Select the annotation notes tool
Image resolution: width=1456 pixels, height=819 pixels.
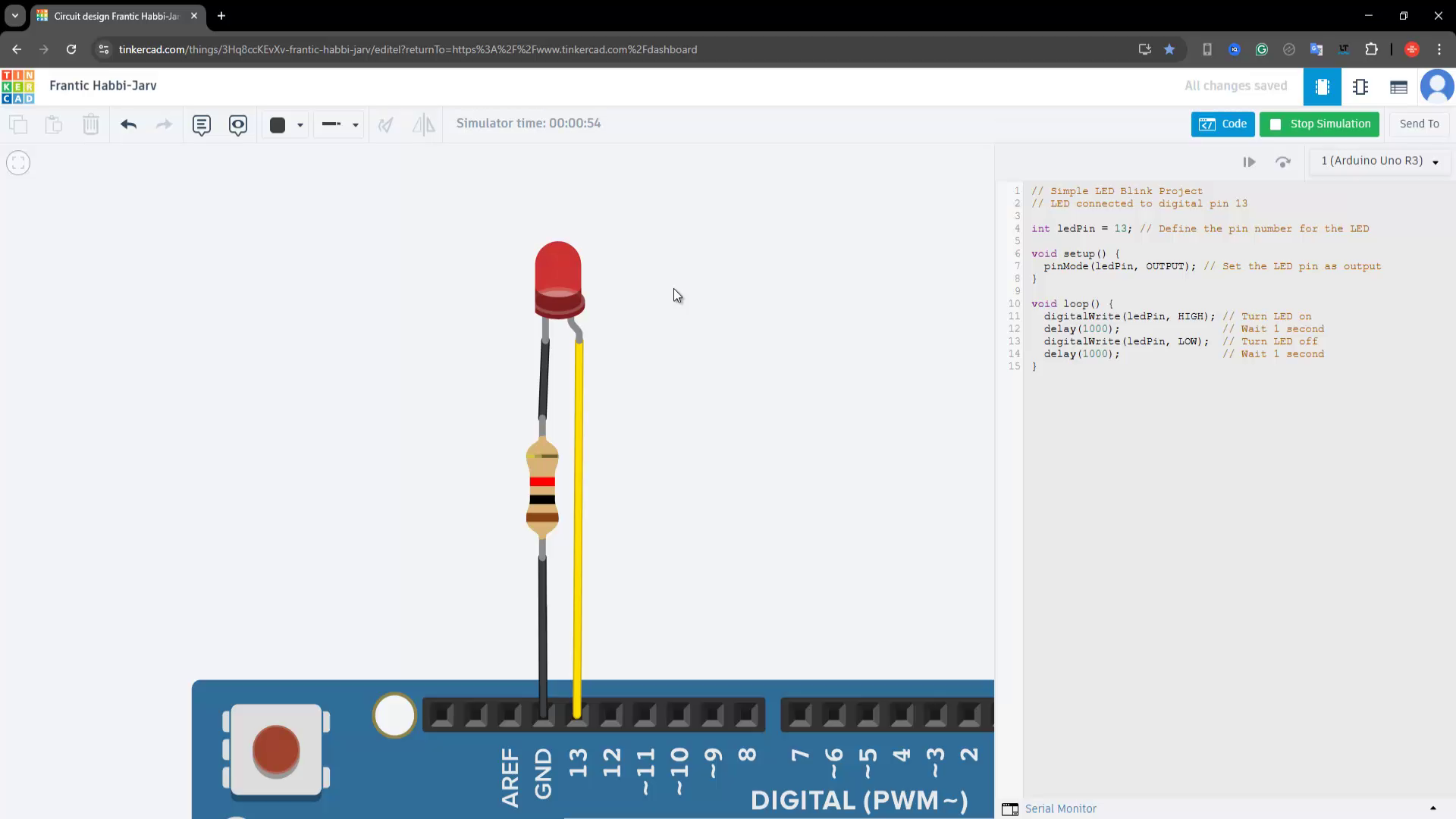201,124
